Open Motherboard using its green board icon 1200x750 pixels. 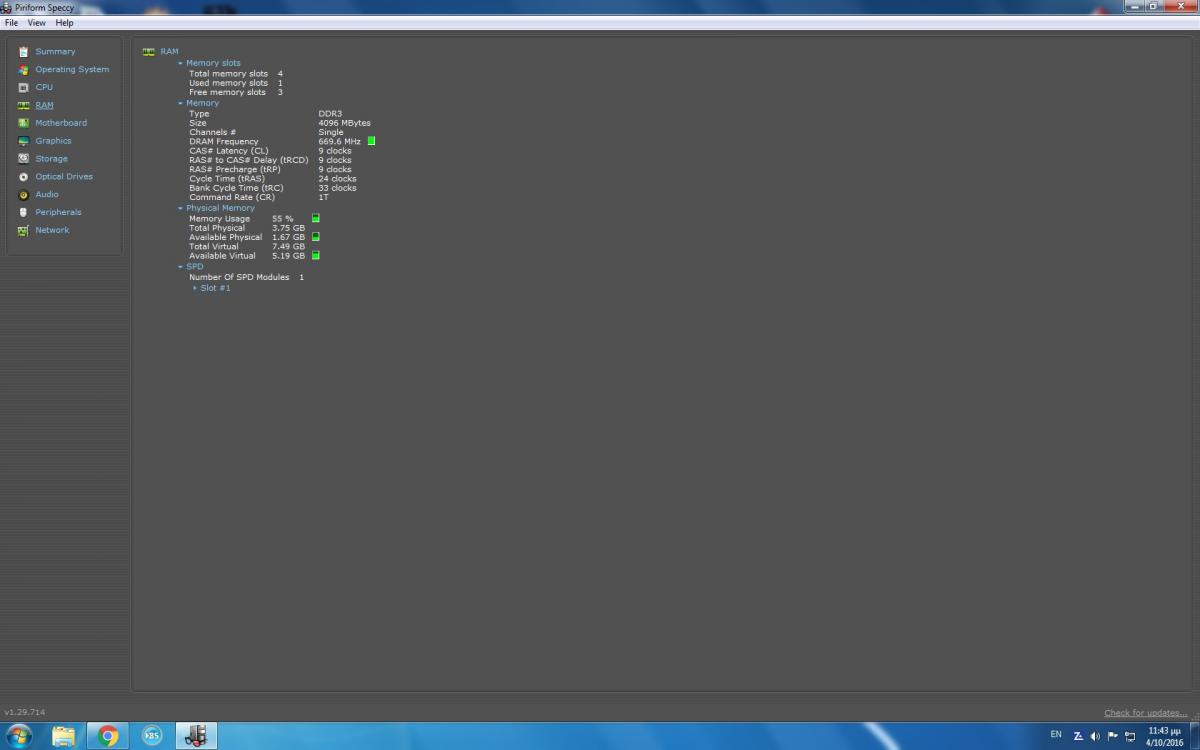[x=24, y=123]
